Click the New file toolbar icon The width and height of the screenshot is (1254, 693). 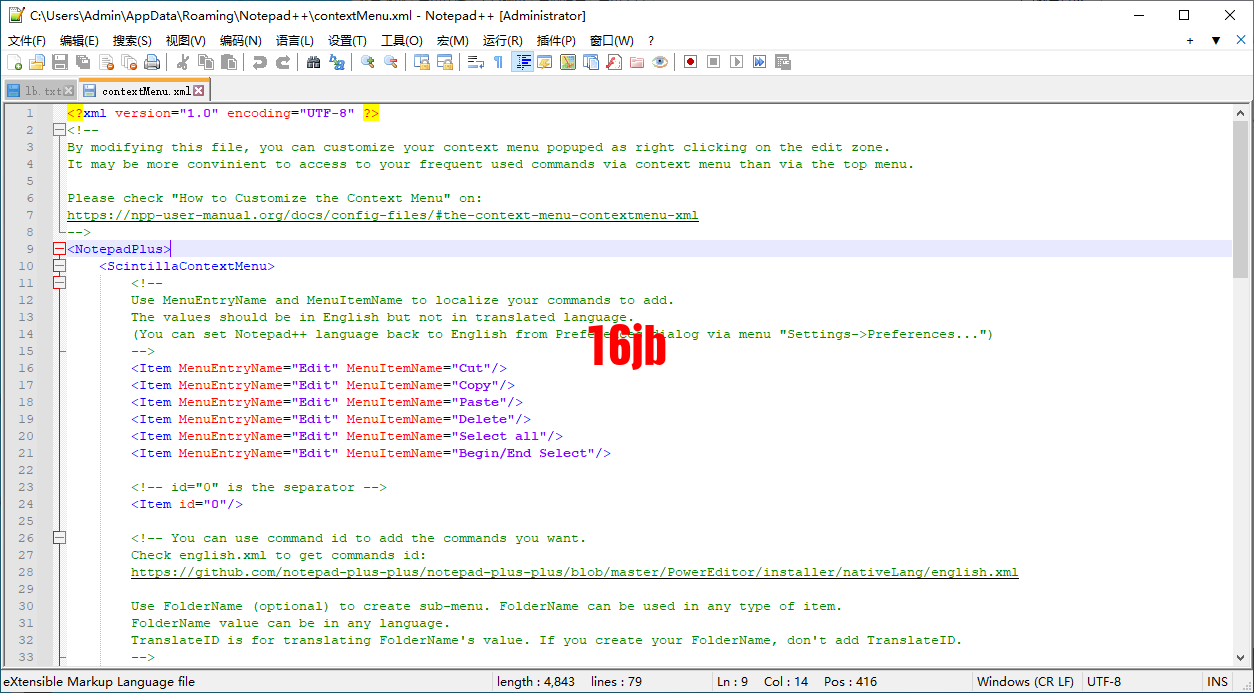tap(14, 62)
